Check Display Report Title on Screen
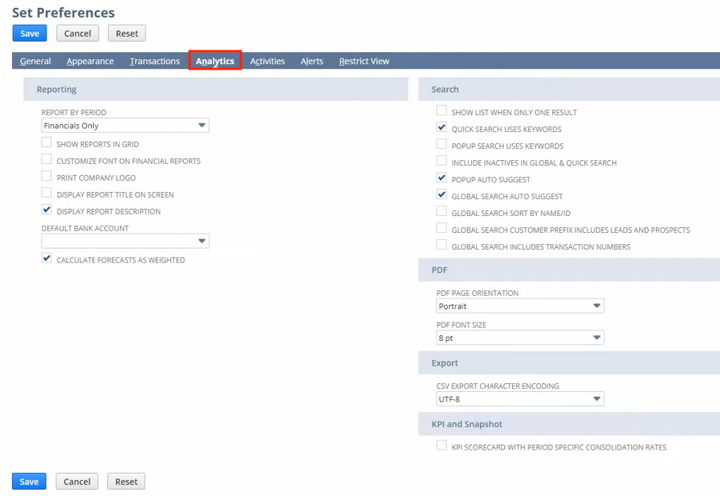720x496 pixels. pyautogui.click(x=46, y=193)
